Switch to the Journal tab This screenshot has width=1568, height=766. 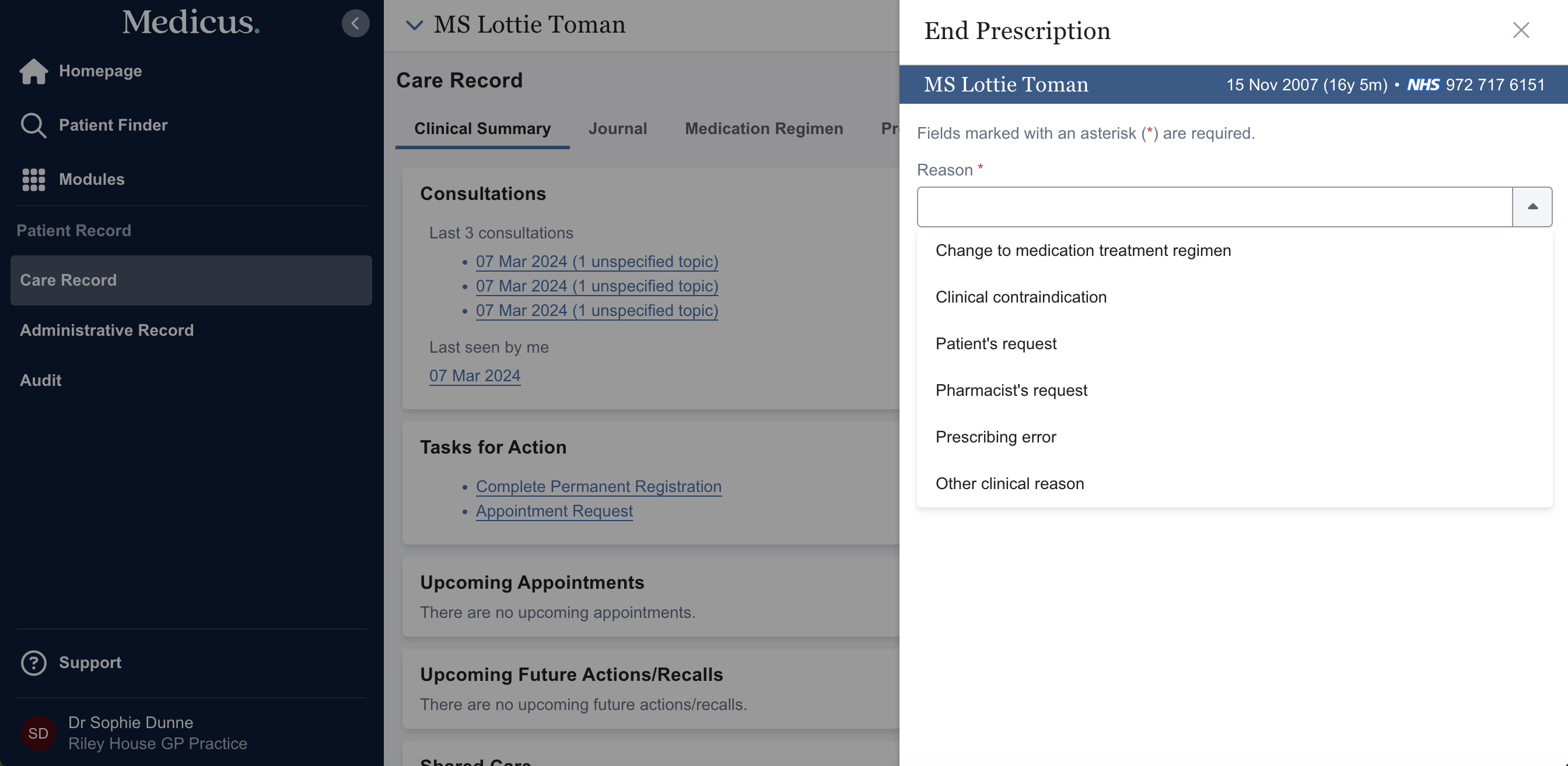click(617, 129)
